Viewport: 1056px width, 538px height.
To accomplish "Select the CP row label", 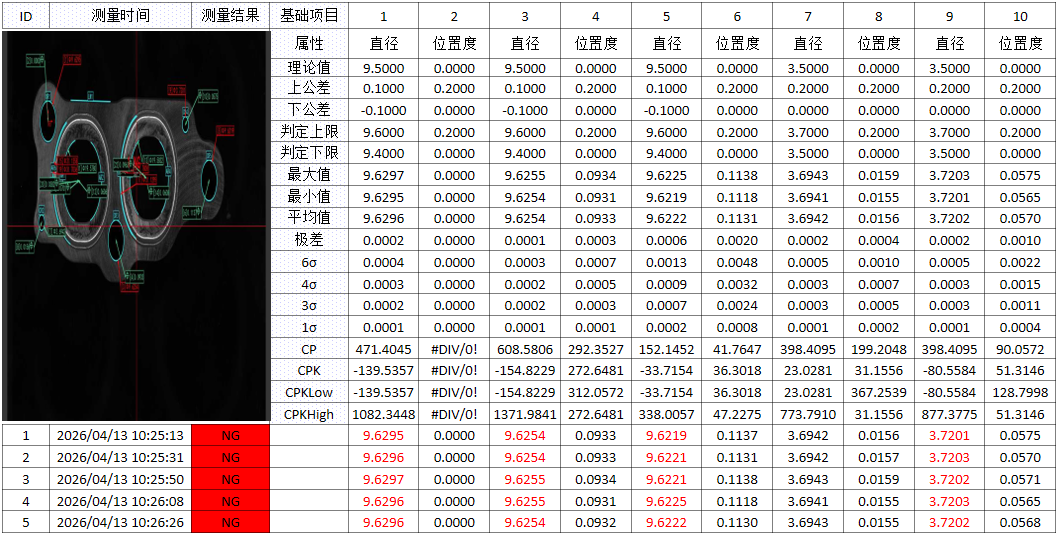I will point(309,349).
